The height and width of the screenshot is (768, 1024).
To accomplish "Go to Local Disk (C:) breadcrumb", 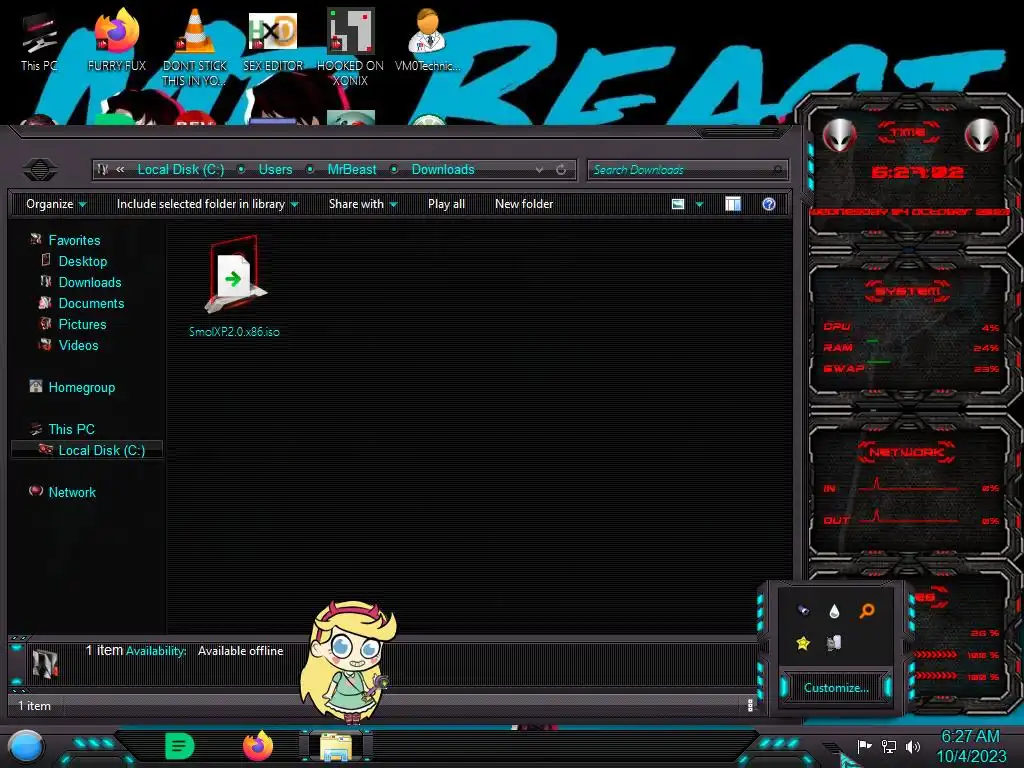I will point(181,170).
